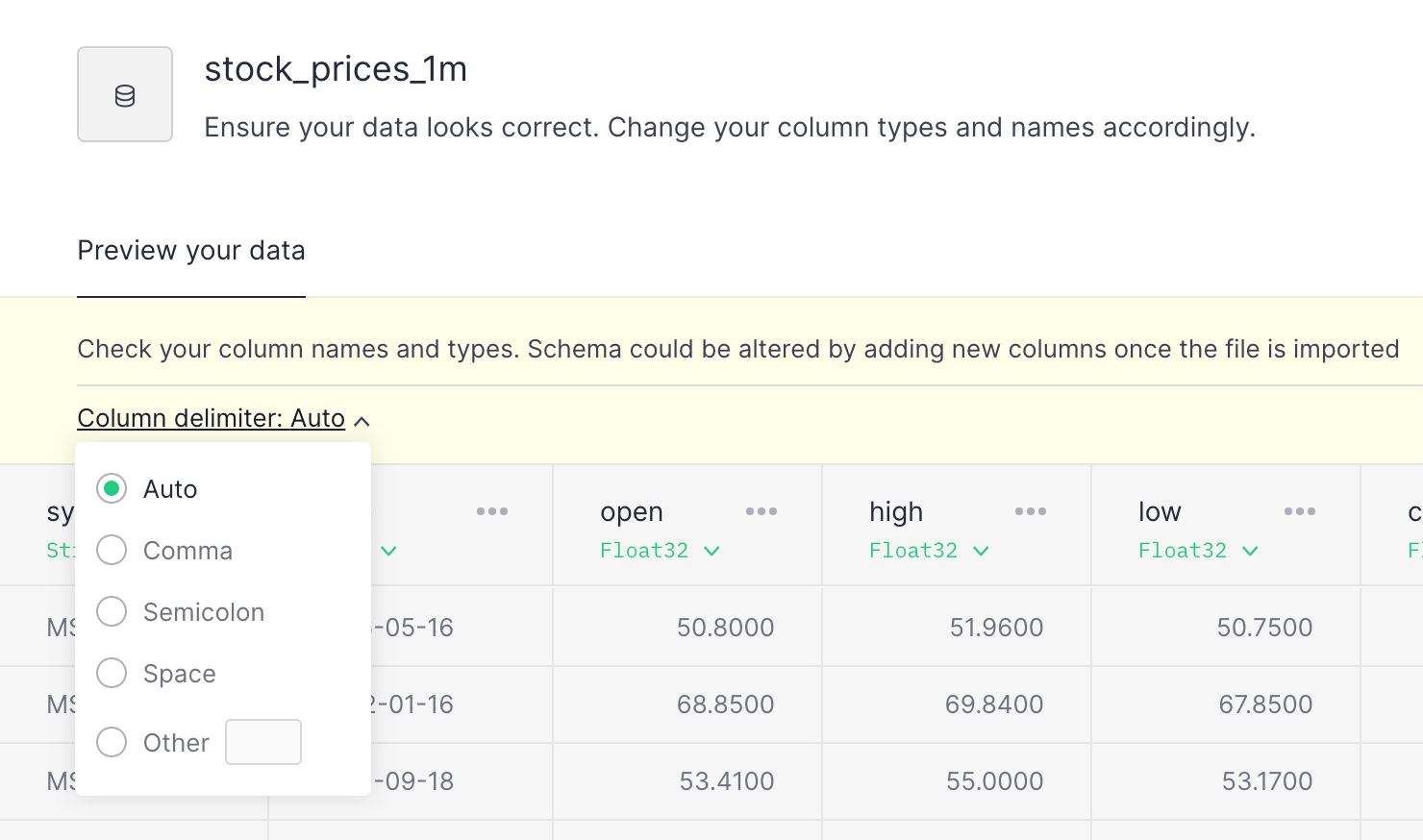1423x840 pixels.
Task: Expand the Float32 type dropdown under open
Action: (x=660, y=551)
